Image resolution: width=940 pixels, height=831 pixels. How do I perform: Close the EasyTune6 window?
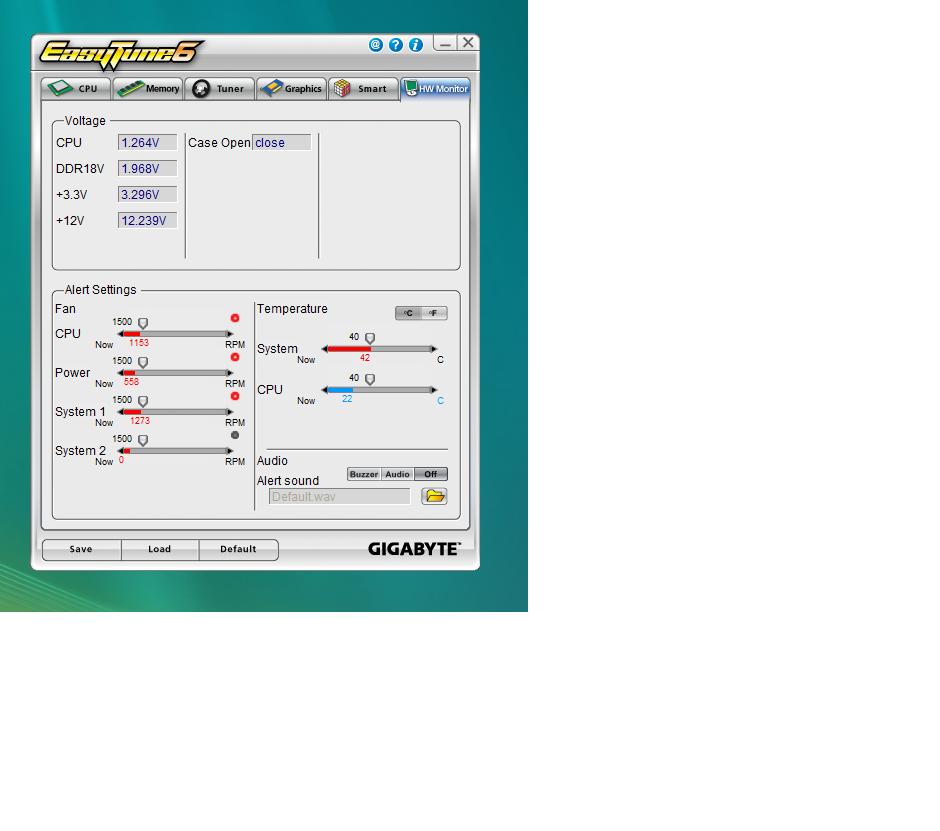point(468,43)
